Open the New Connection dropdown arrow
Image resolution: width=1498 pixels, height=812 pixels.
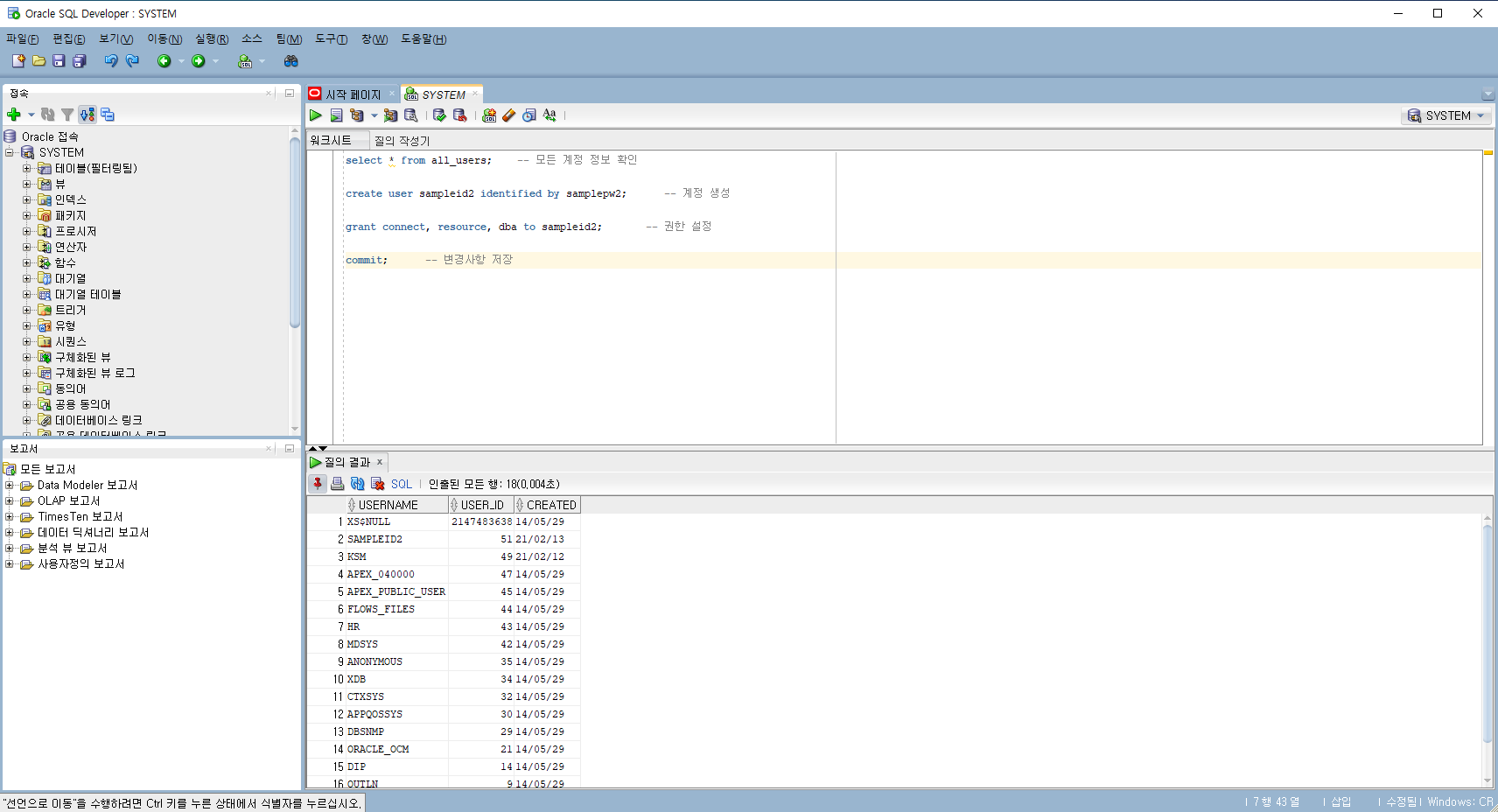coord(31,115)
